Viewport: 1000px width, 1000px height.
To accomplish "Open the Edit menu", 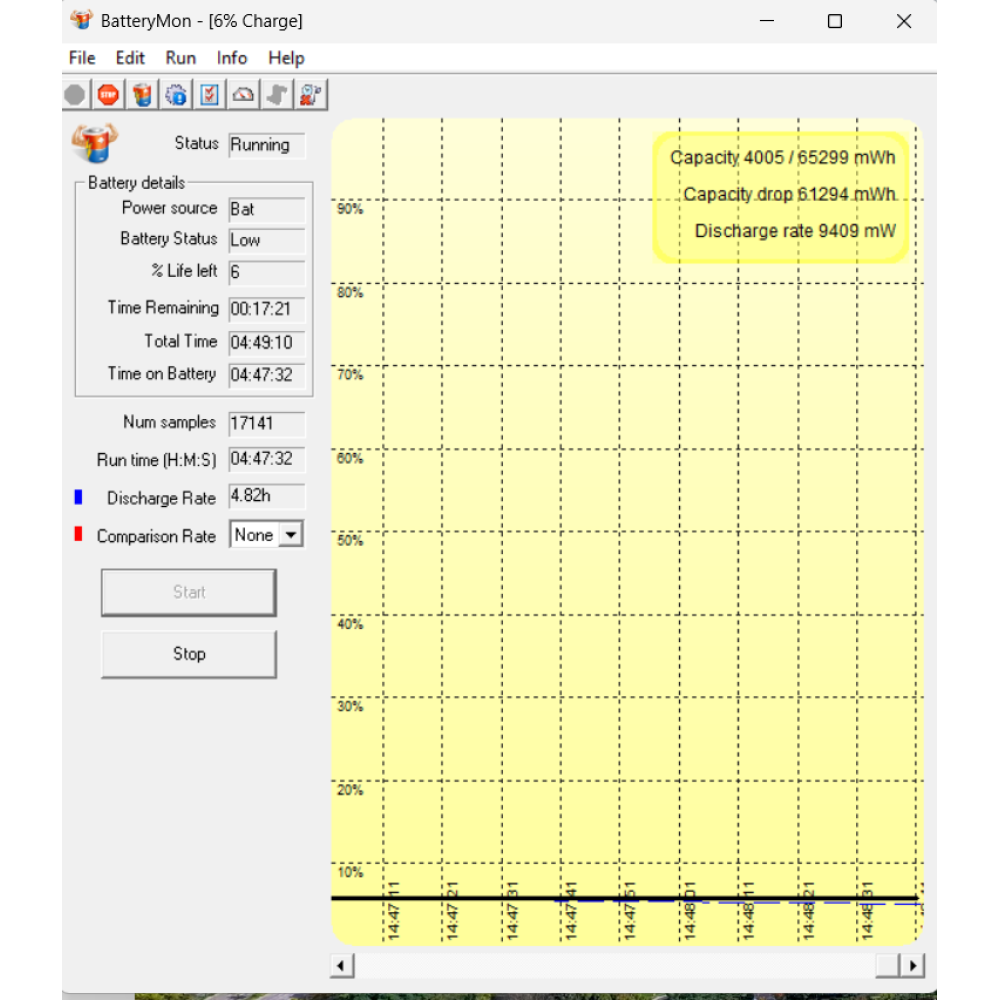I will click(x=130, y=58).
